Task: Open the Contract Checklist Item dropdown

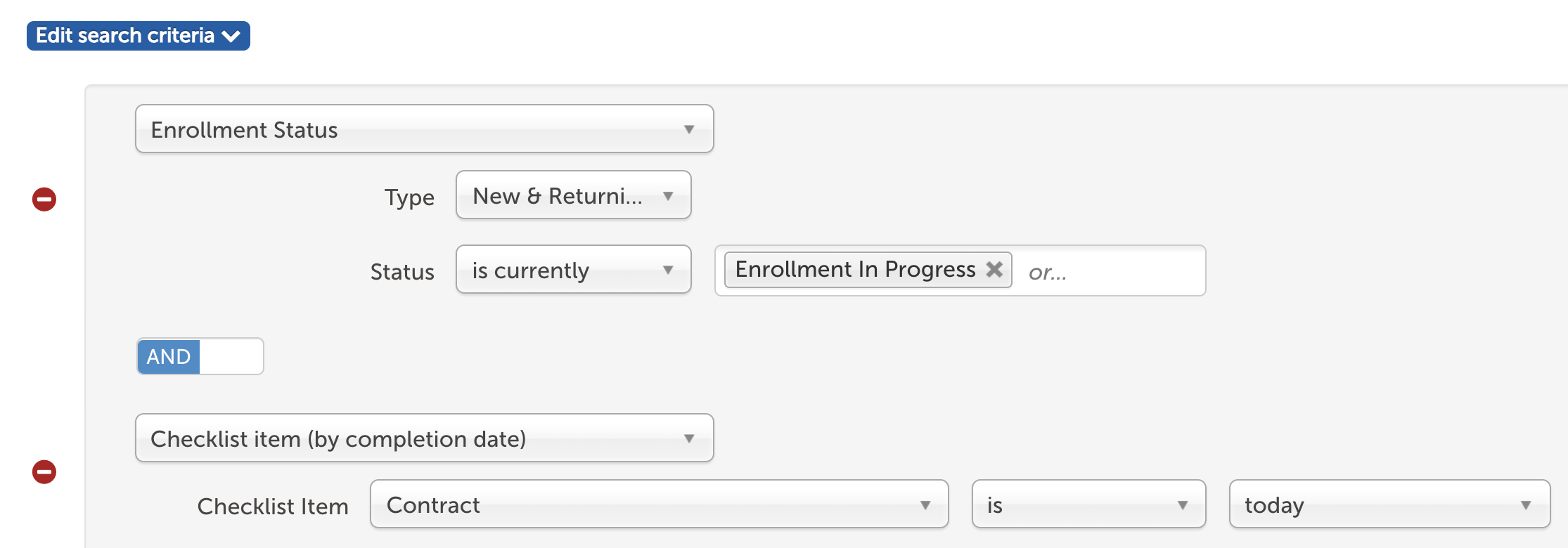Action: click(x=660, y=504)
